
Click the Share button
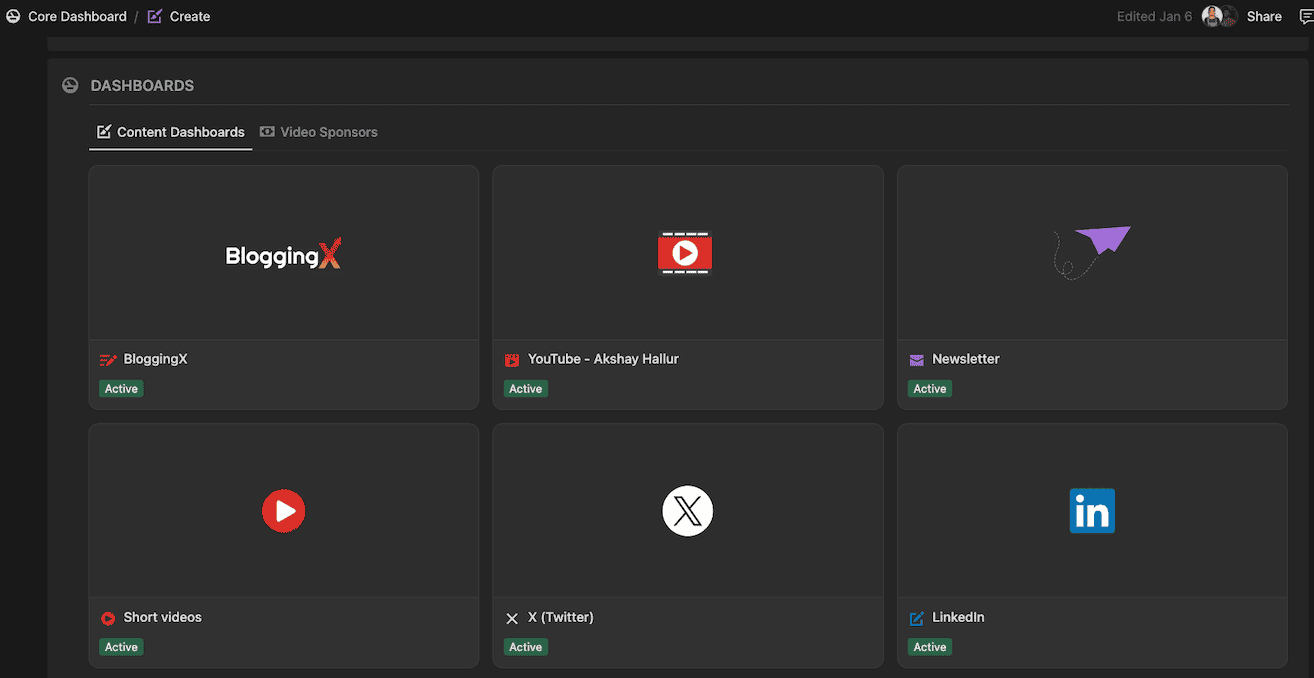tap(1264, 16)
